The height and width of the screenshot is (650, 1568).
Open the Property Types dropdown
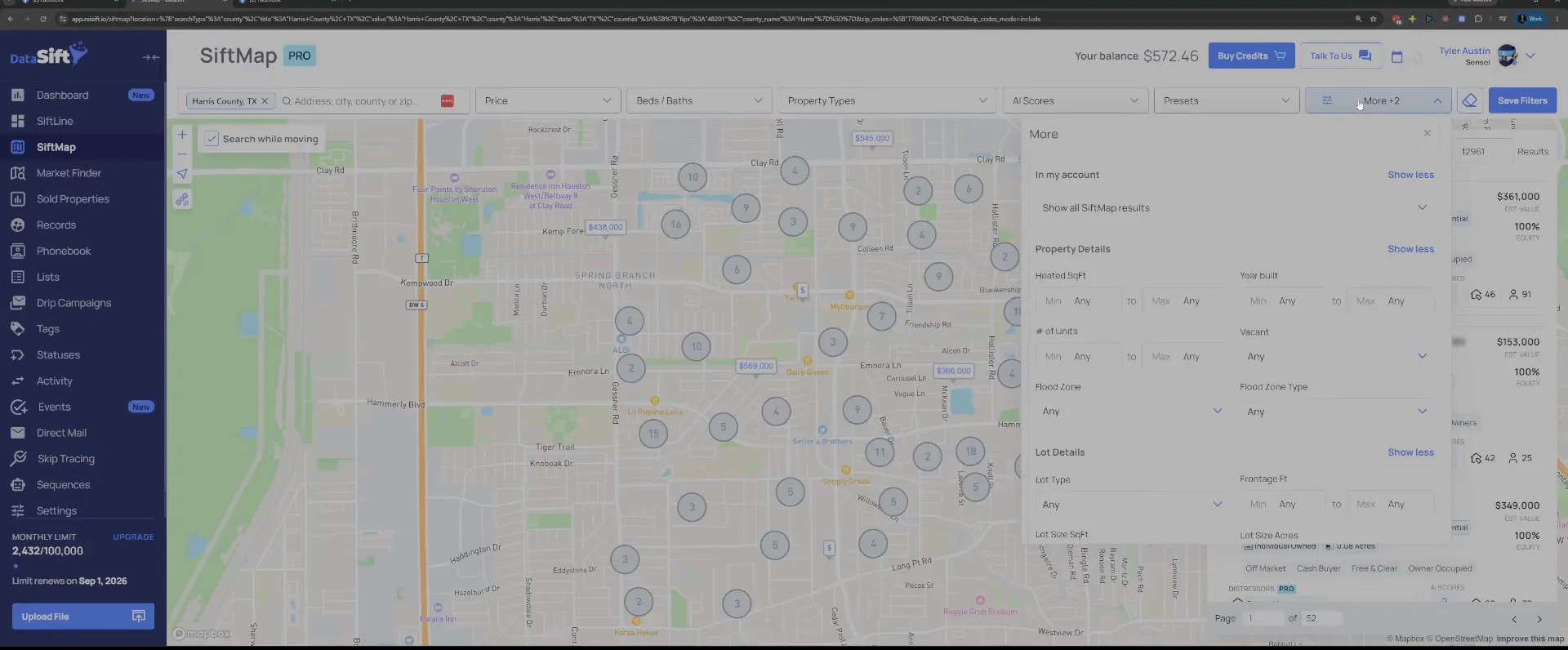887,100
